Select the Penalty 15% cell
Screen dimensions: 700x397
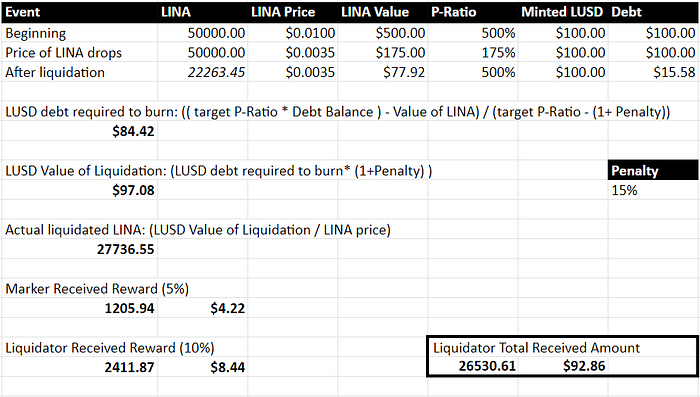tap(653, 190)
